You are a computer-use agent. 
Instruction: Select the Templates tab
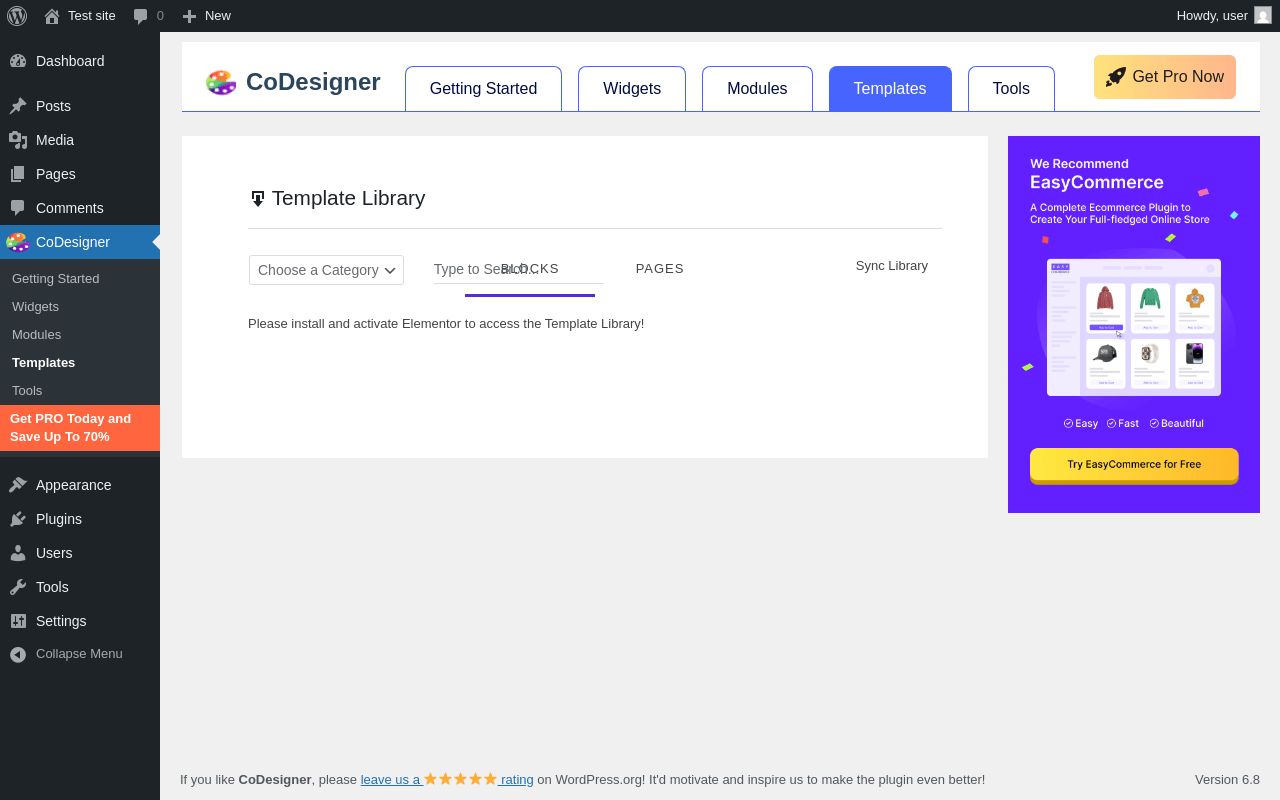coord(890,89)
